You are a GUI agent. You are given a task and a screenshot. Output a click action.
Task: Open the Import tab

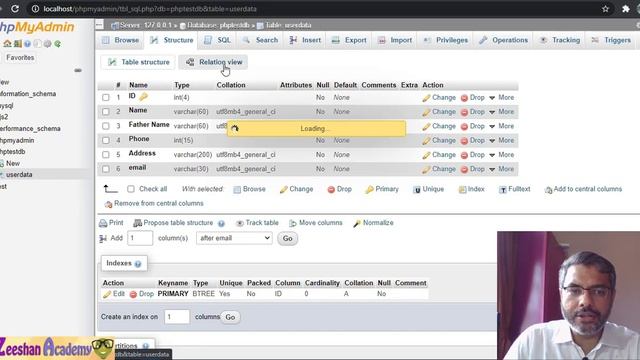coord(395,40)
